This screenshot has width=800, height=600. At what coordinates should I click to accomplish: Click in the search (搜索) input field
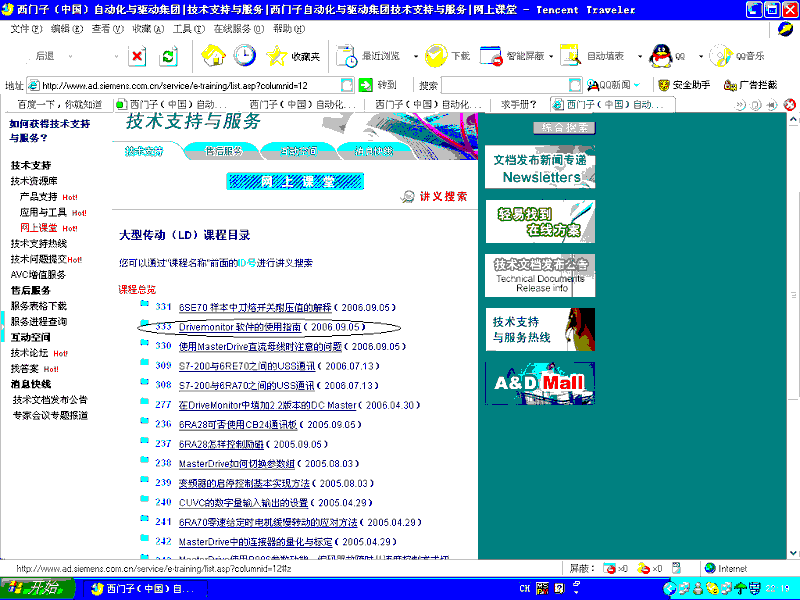(505, 85)
